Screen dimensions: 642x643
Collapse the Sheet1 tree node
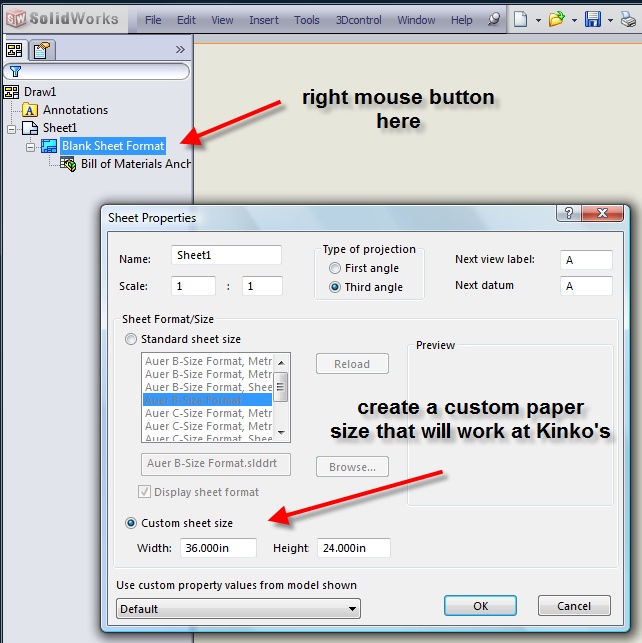click(x=11, y=129)
